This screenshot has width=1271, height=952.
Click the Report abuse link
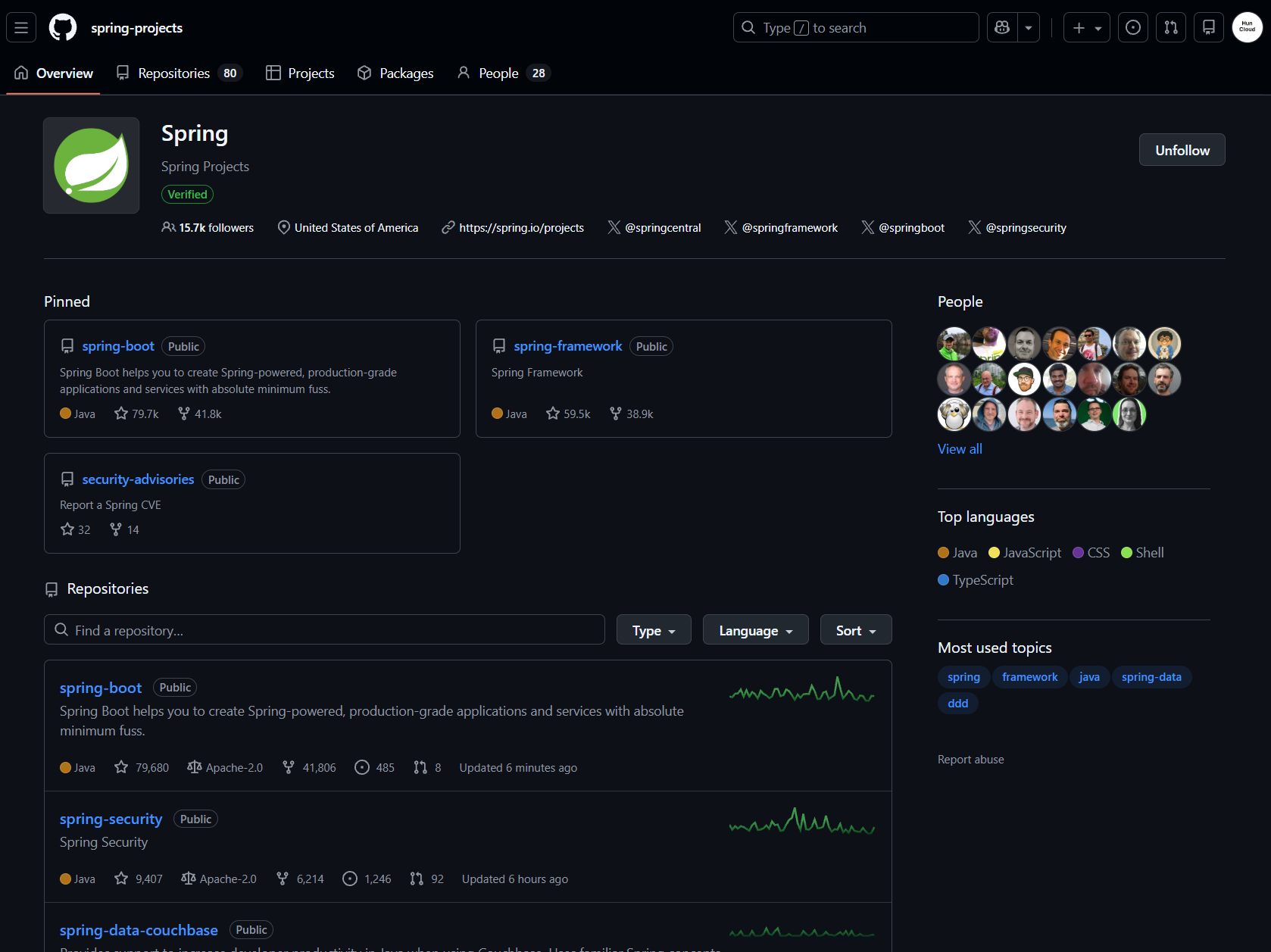coord(971,760)
